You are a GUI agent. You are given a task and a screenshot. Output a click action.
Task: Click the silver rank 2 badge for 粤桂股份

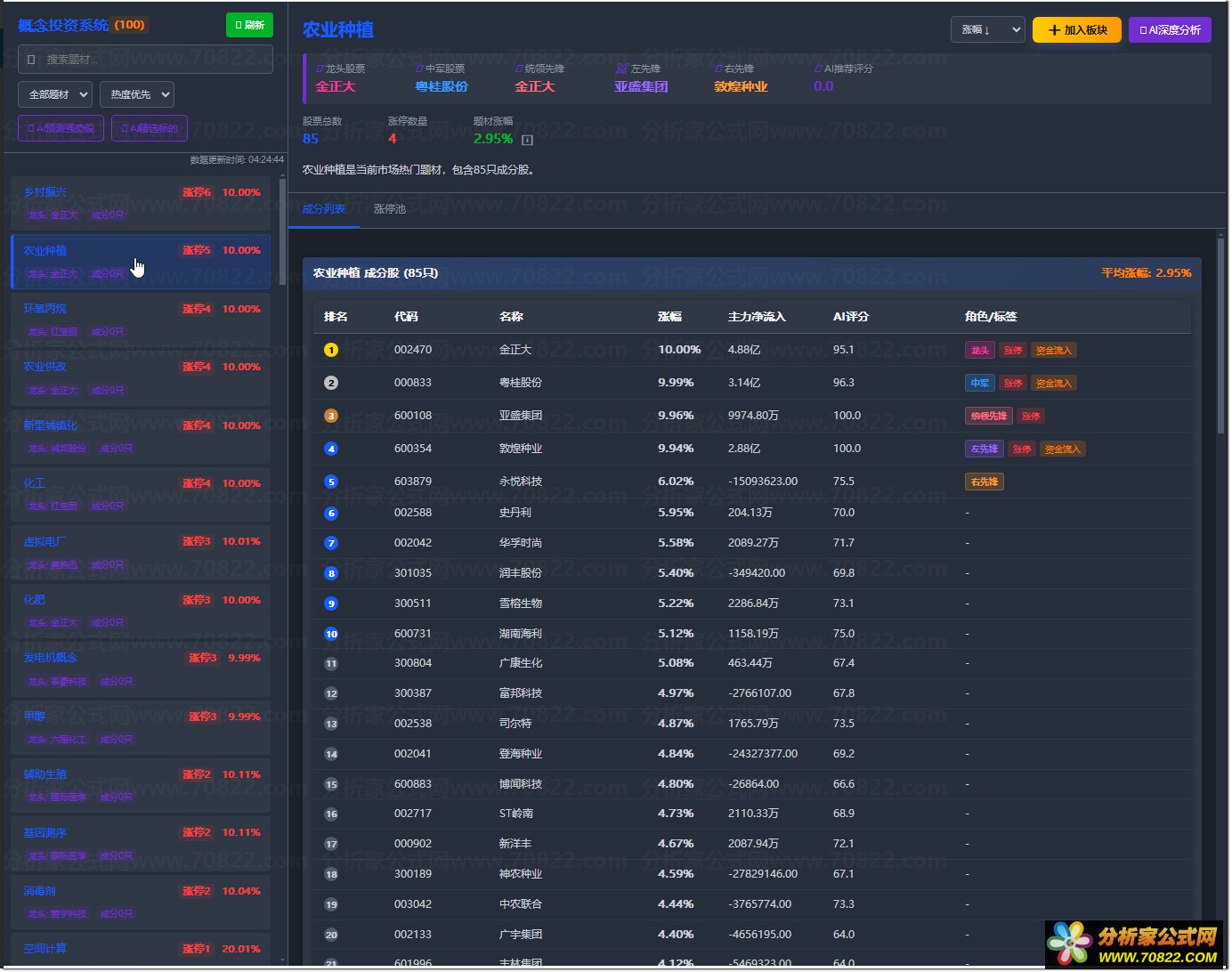331,384
